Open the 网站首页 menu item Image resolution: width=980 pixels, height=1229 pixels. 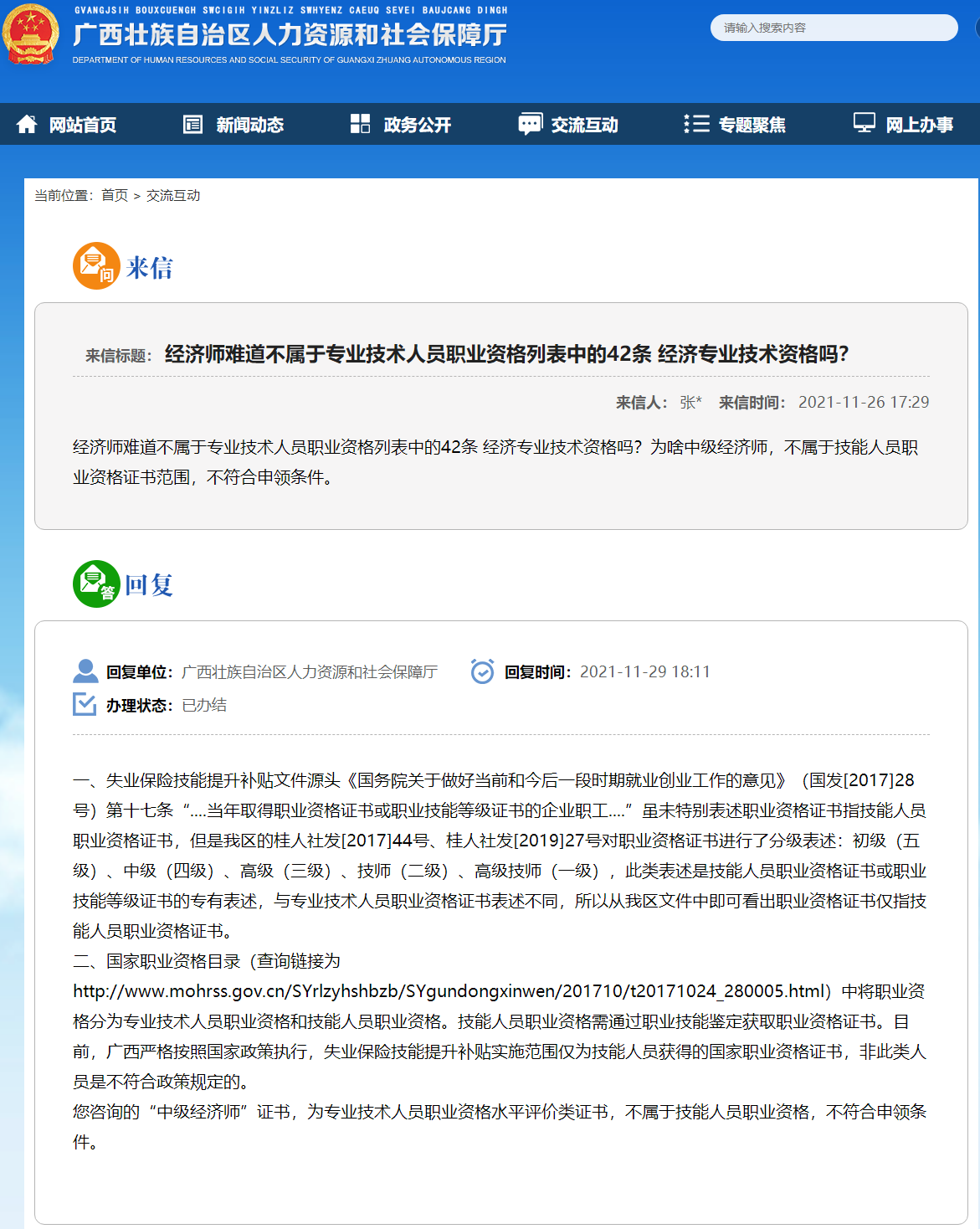(x=82, y=125)
